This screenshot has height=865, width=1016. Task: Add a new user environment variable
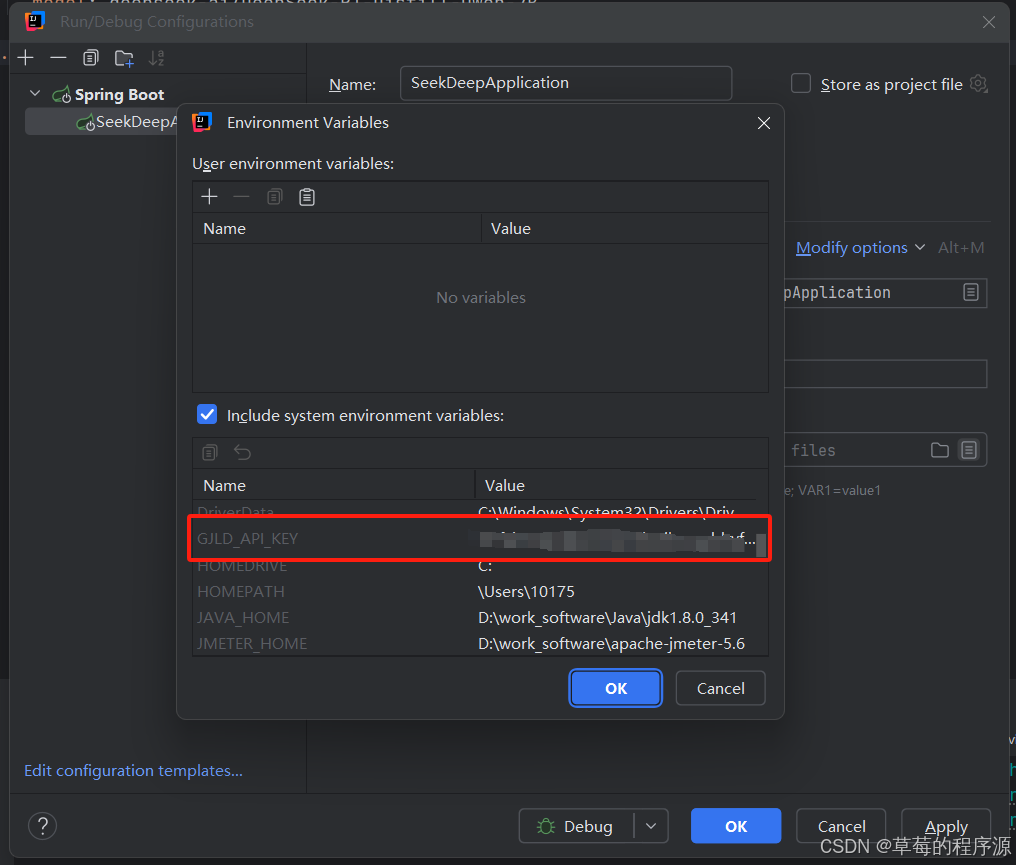[209, 196]
